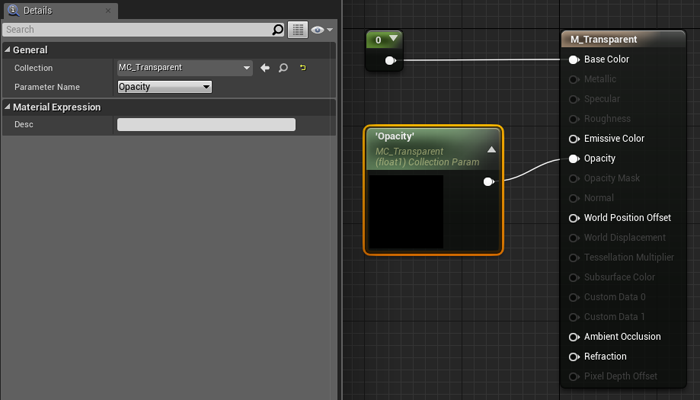This screenshot has width=700, height=400.
Task: Click the Desc text field
Action: [x=206, y=125]
